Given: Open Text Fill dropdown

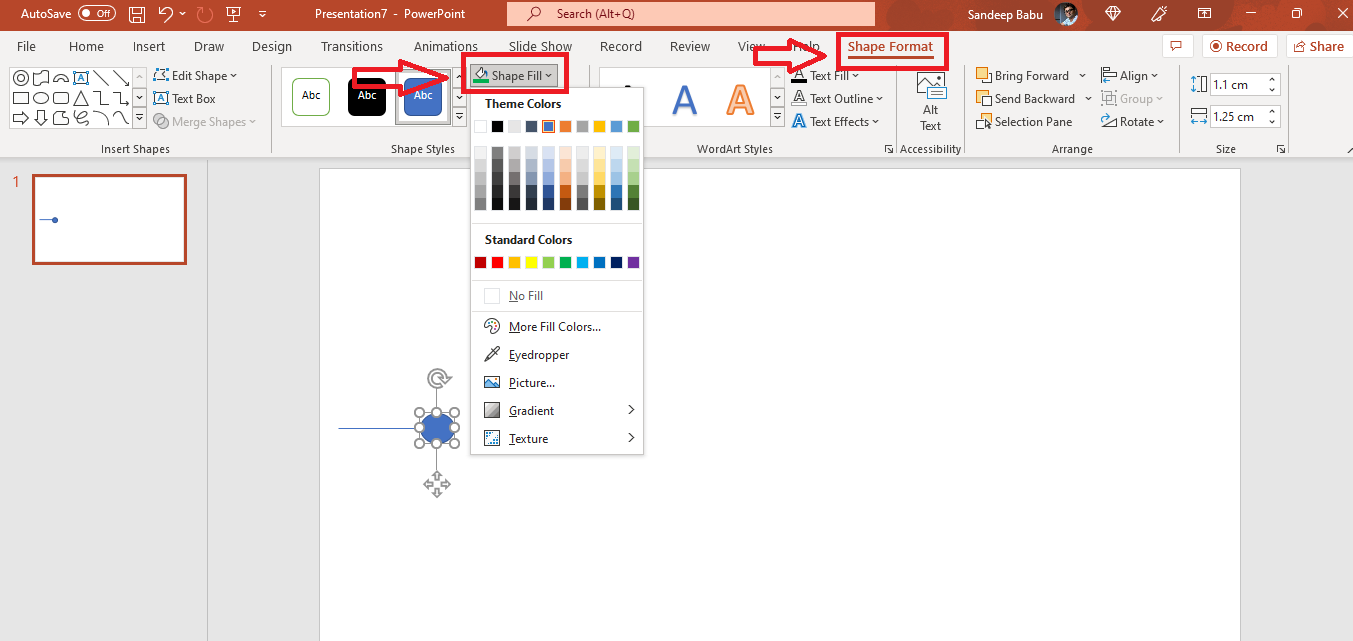Looking at the screenshot, I should [x=825, y=76].
